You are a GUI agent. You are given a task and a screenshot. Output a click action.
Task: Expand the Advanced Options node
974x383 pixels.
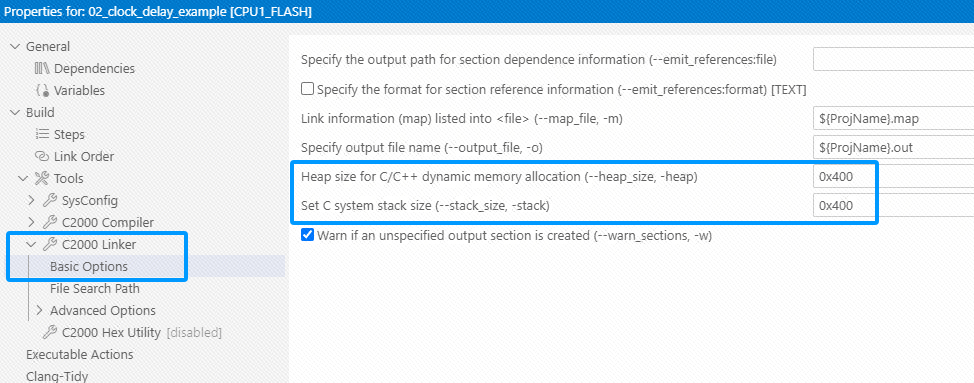pyautogui.click(x=40, y=310)
